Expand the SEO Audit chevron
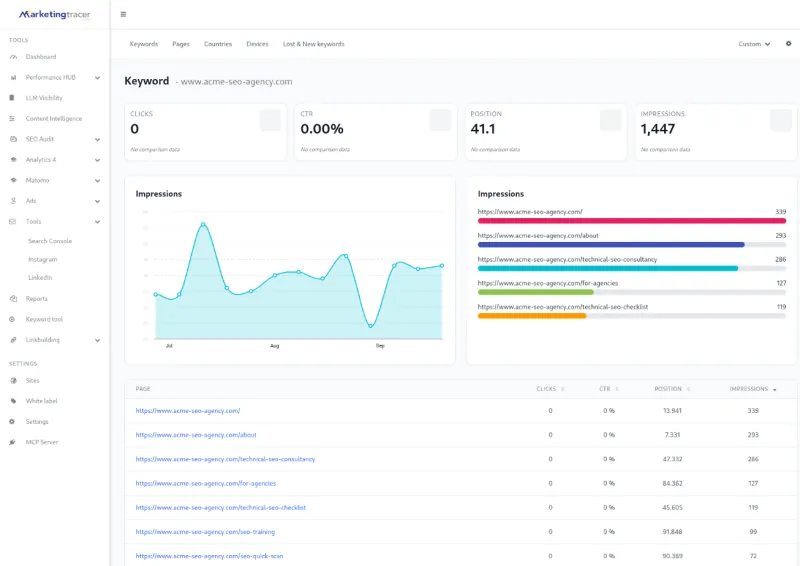This screenshot has height=566, width=800. pyautogui.click(x=97, y=139)
